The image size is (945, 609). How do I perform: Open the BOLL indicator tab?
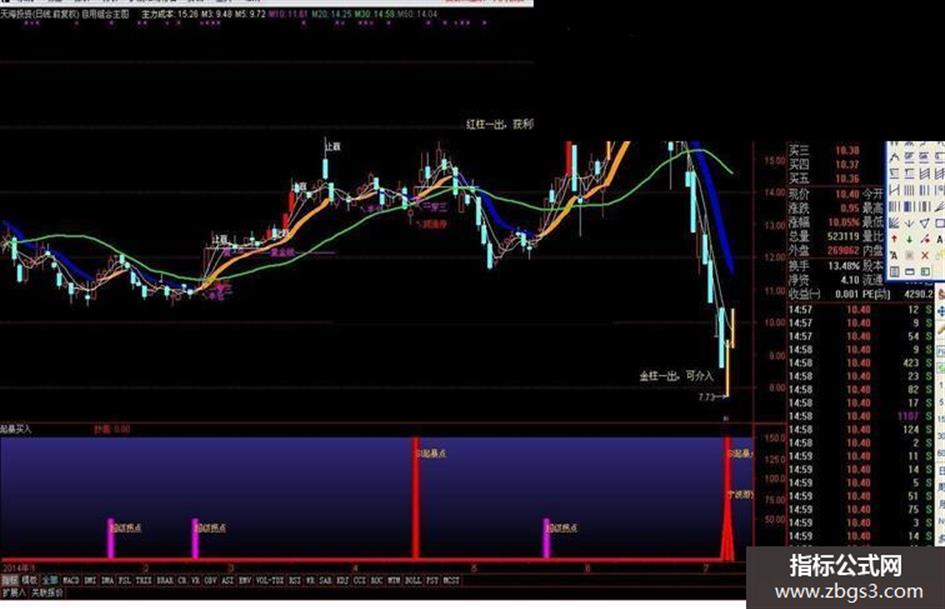point(413,580)
